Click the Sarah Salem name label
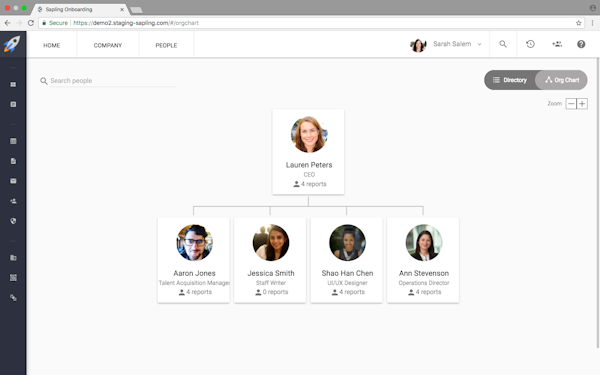Screen dimensions: 600x375 point(452,44)
